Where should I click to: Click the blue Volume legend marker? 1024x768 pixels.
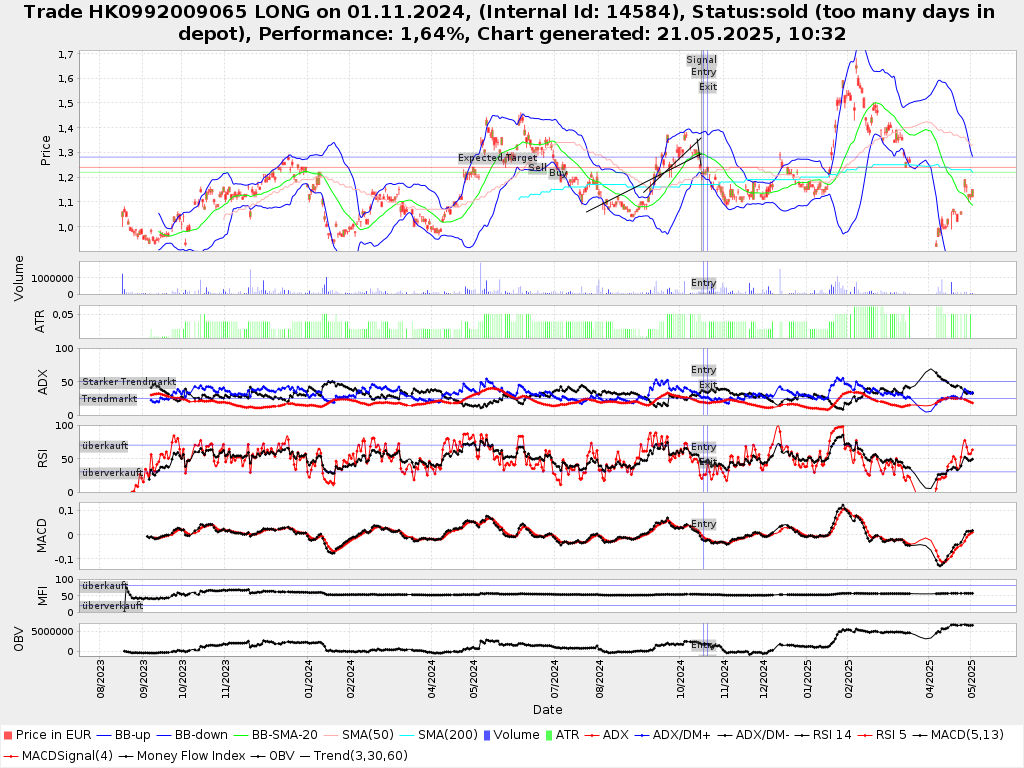coord(486,735)
